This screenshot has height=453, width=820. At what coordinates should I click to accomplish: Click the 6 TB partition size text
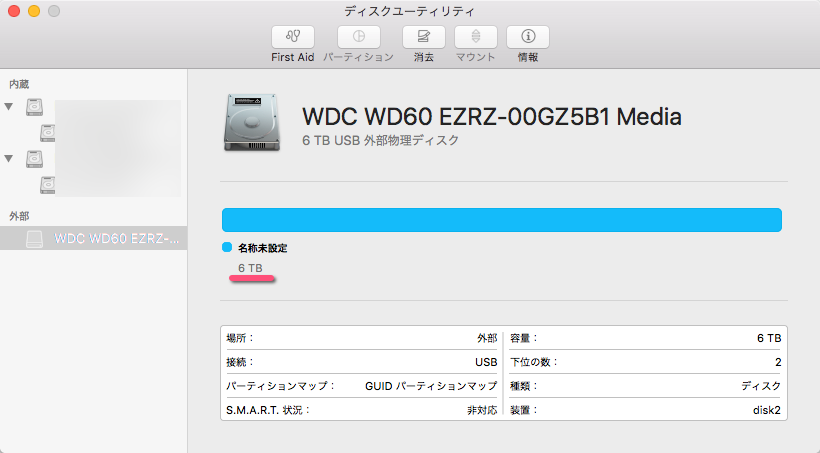click(250, 268)
